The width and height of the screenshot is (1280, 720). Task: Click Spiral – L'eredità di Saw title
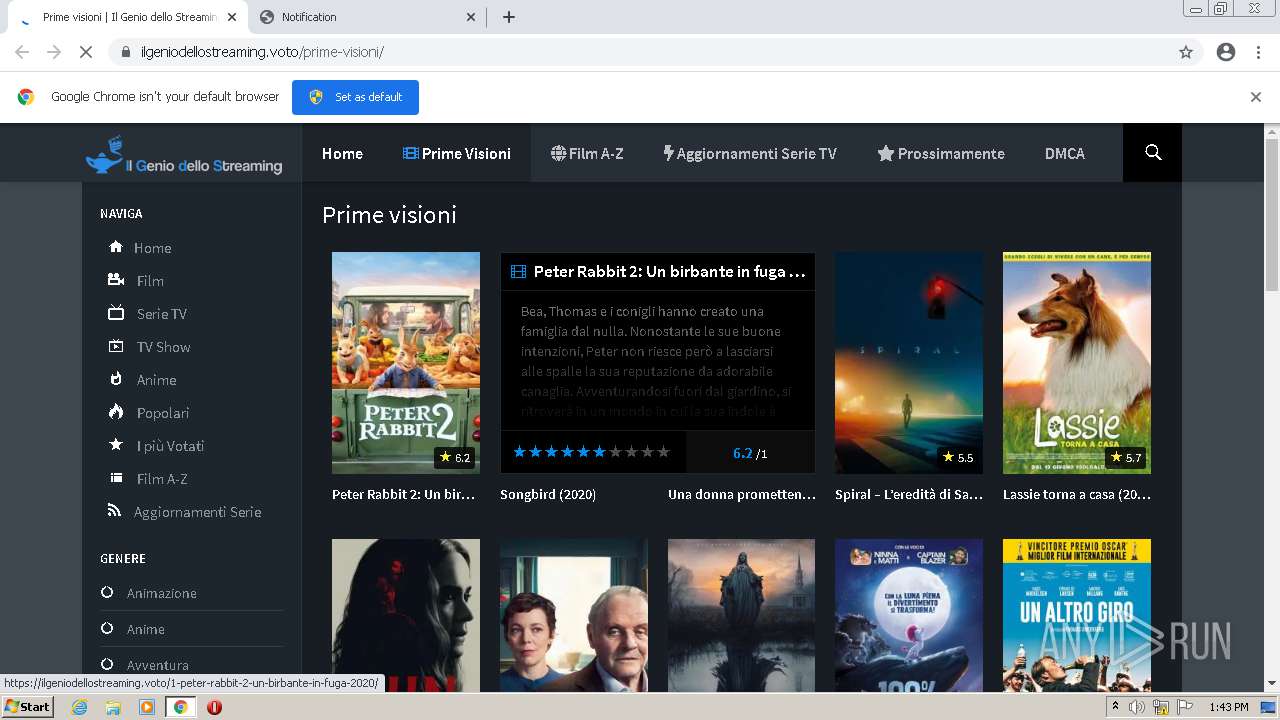click(x=909, y=494)
